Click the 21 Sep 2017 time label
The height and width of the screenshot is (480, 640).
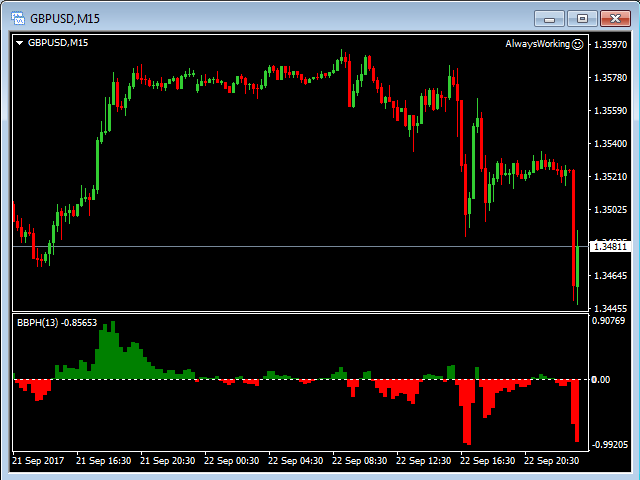39,461
